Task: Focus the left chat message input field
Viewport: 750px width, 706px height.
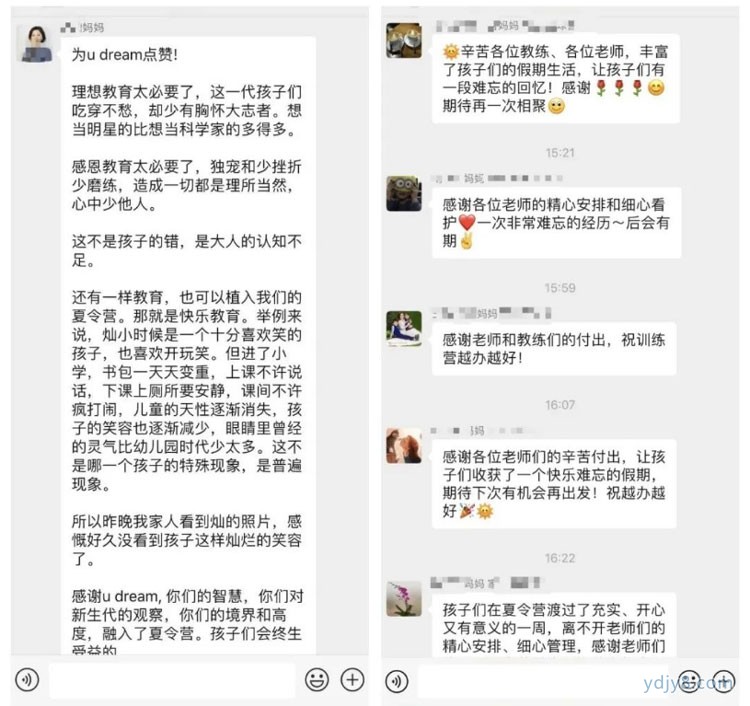Action: [x=172, y=680]
